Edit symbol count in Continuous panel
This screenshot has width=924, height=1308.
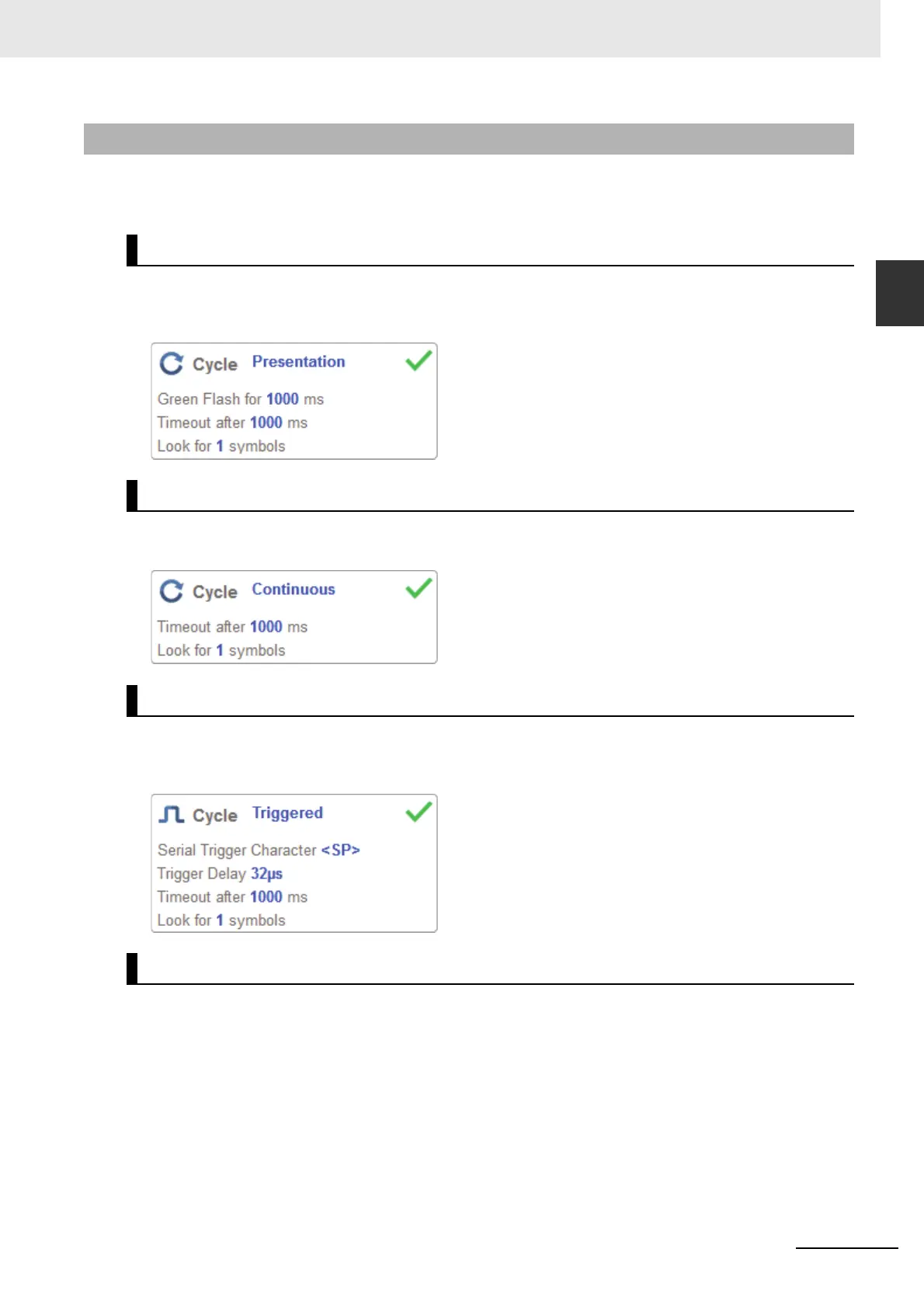(x=220, y=650)
